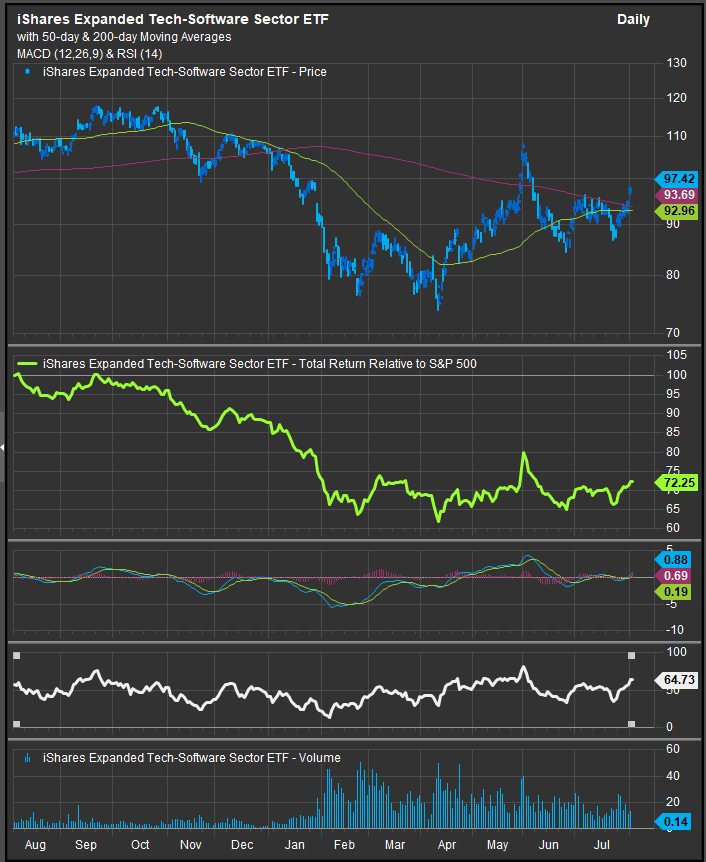Click the Daily interval label

(633, 20)
